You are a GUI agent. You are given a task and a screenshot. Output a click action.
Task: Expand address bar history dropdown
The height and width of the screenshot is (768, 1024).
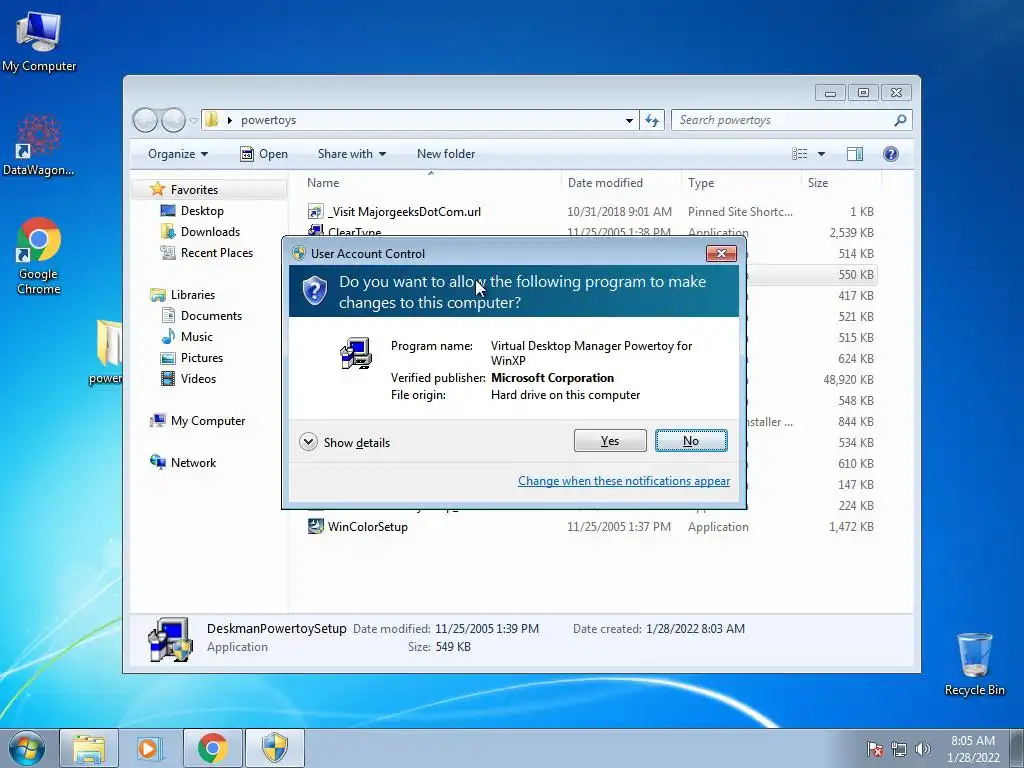629,120
